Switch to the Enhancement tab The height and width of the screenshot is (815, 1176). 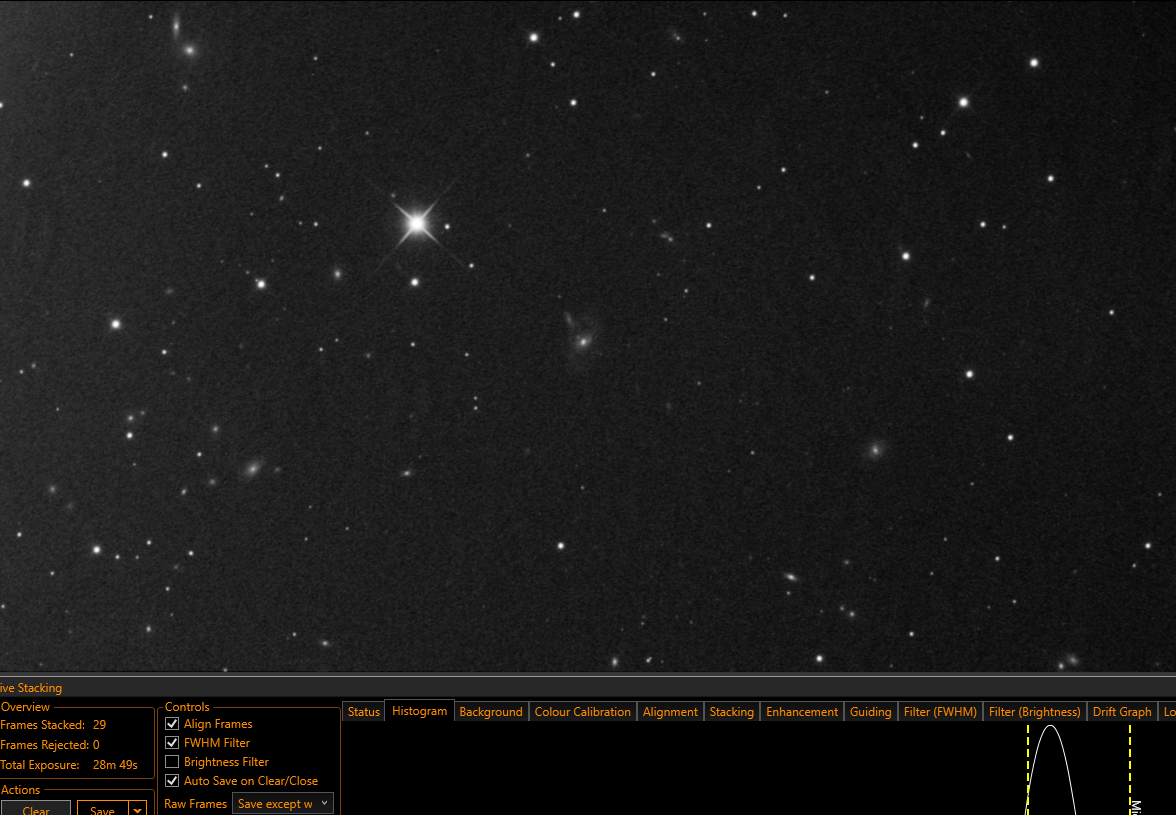(802, 712)
